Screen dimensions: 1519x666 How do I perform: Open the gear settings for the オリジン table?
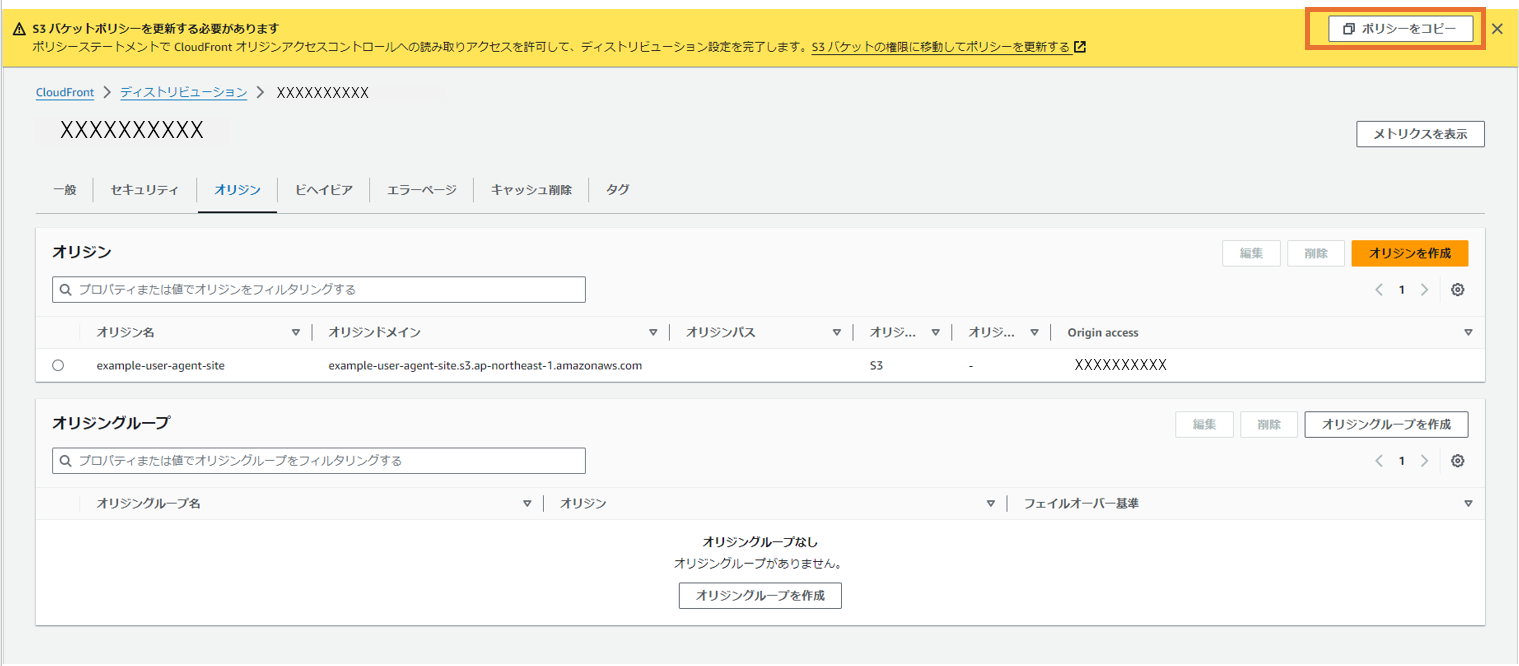tap(1457, 289)
